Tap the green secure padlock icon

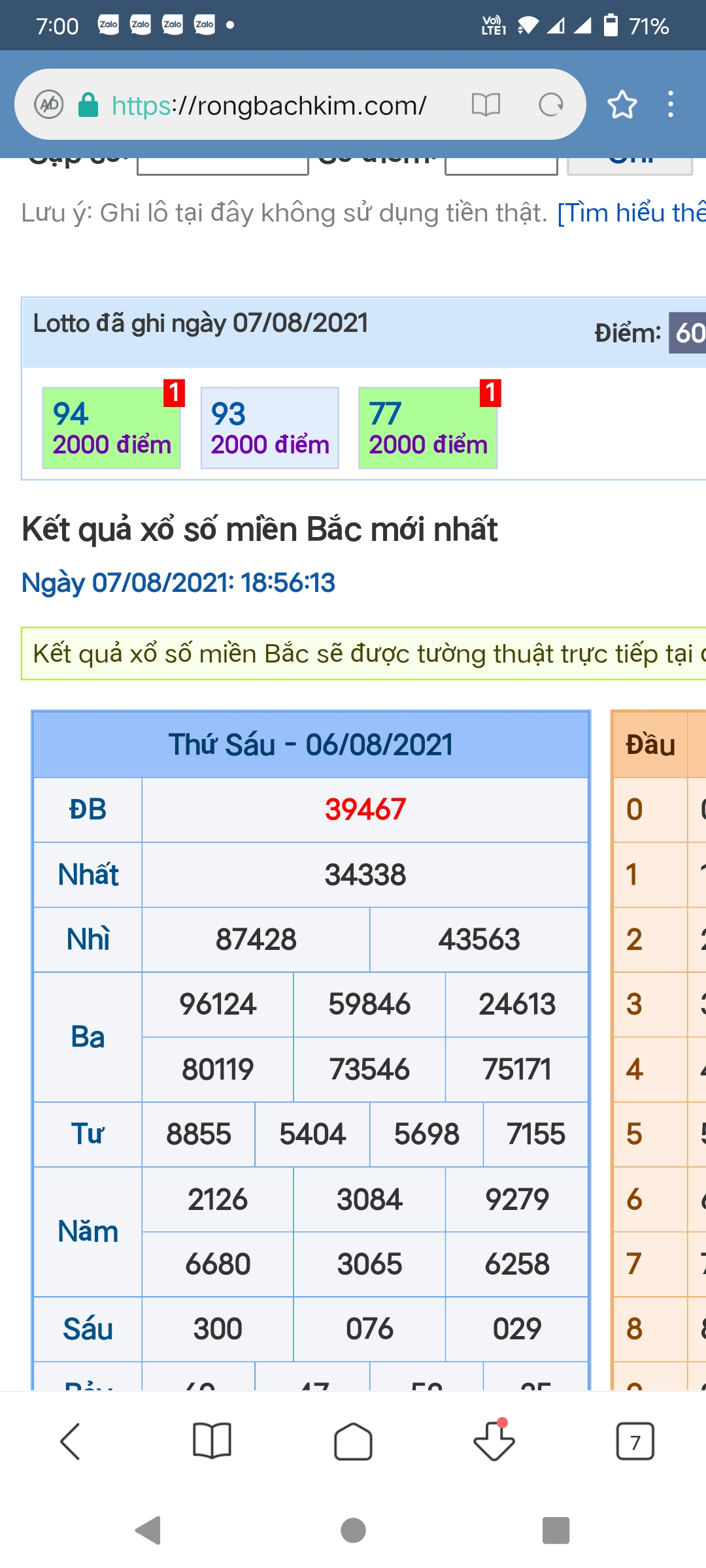88,105
